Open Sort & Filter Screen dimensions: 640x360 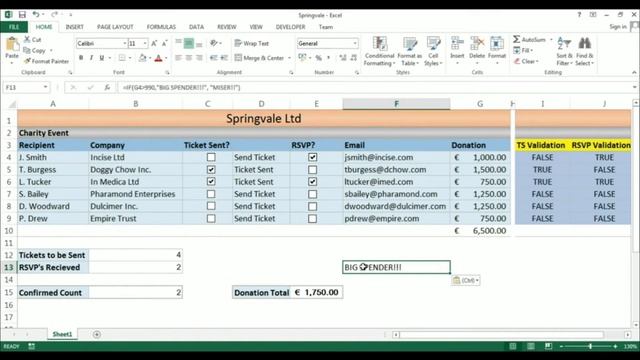(564, 51)
